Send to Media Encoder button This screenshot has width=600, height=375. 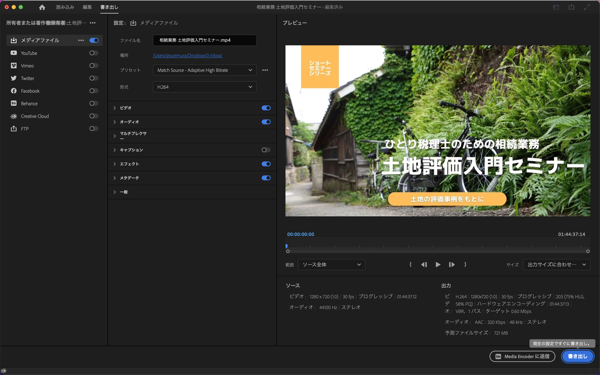pos(522,356)
